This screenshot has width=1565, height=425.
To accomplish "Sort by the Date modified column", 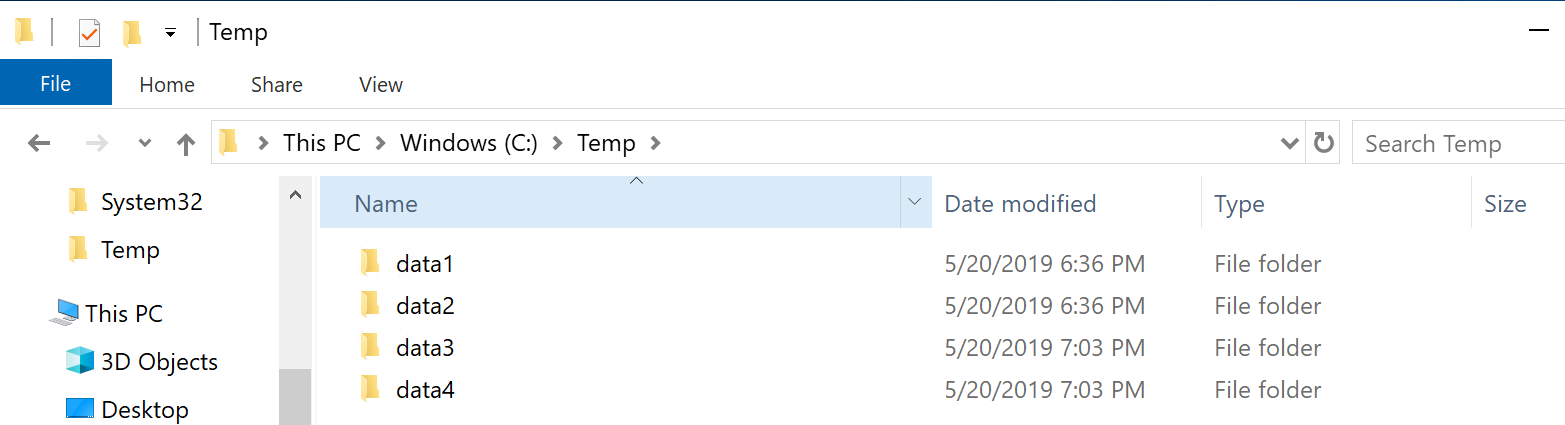I will tap(1020, 204).
